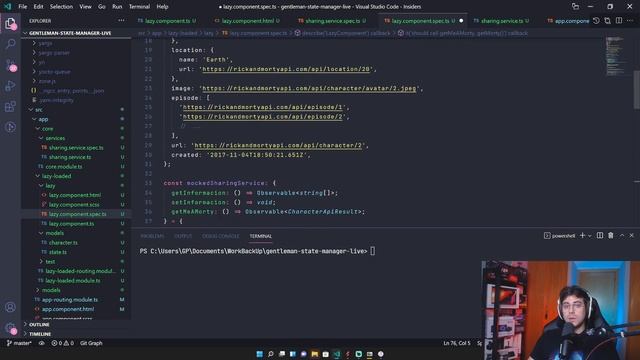Open the Manage gear in activity bar
This screenshot has height=360, width=640.
click(10, 327)
